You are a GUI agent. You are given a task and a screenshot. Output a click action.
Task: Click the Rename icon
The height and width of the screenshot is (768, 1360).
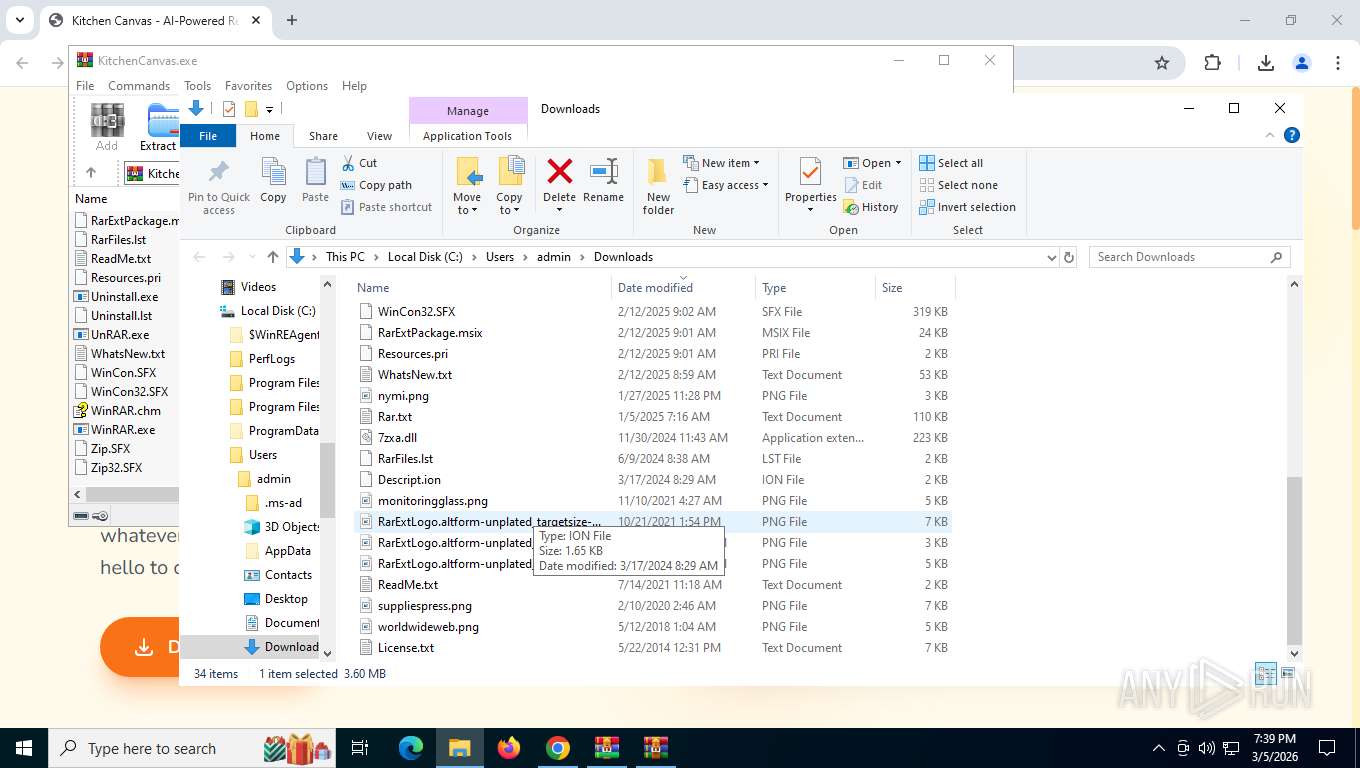[603, 172]
